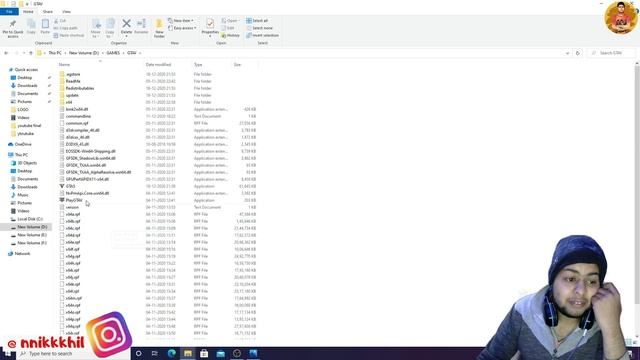
Task: Click Select none in ribbon
Action: [260, 28]
